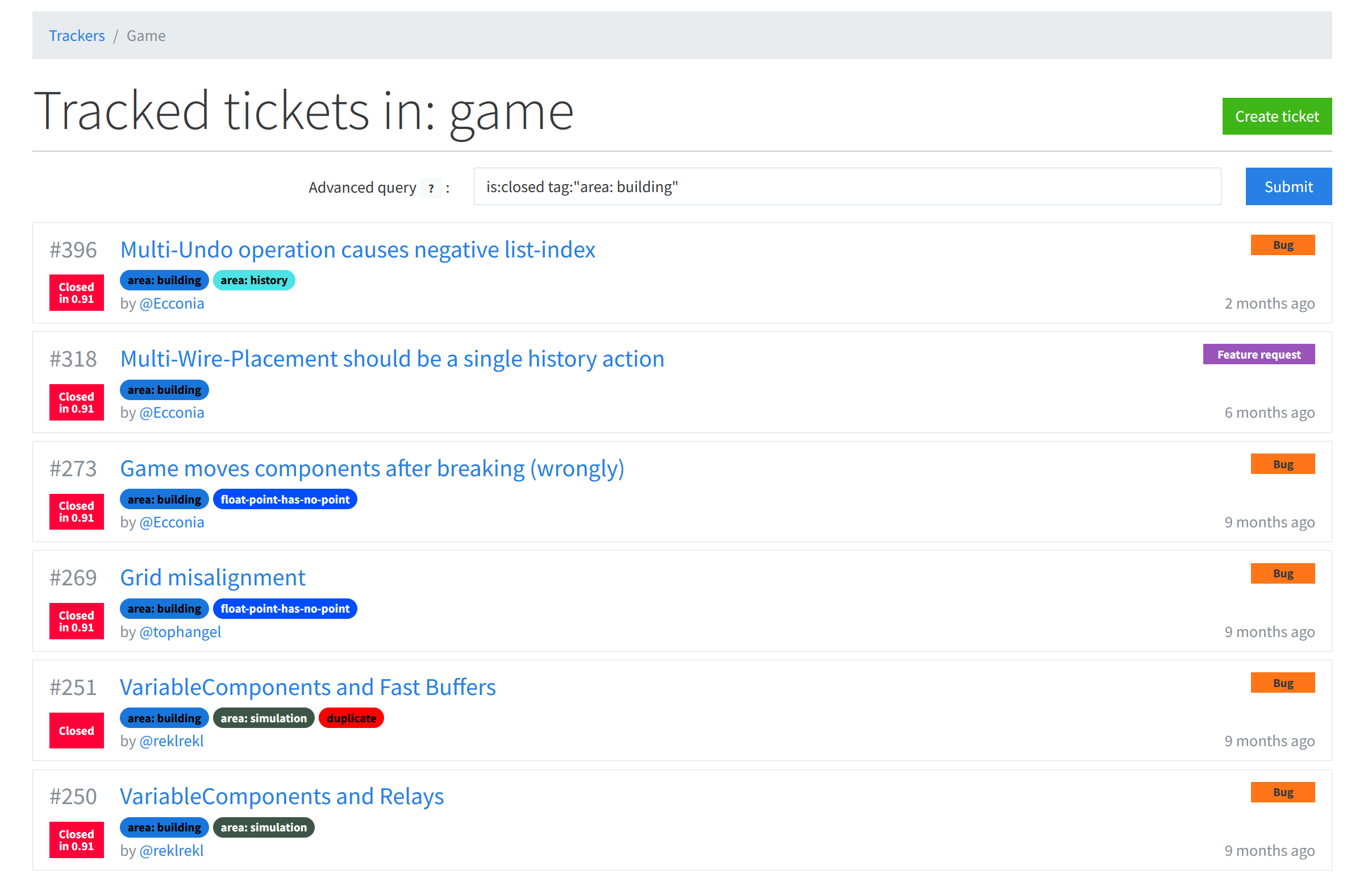This screenshot has height=878, width=1372.
Task: Click the advanced query help question mark
Action: (431, 188)
